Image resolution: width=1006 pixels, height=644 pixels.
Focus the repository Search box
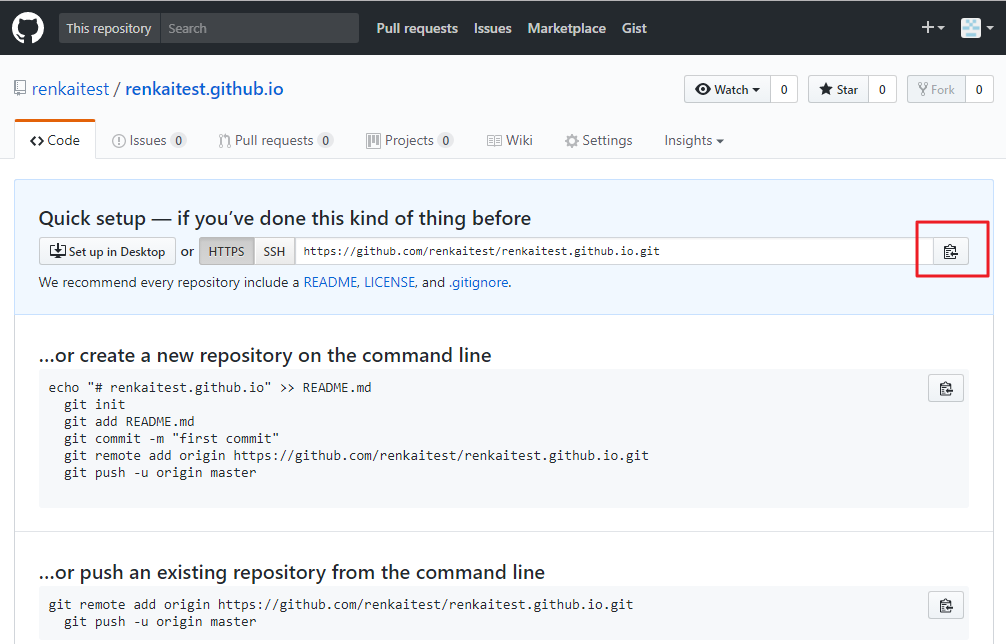coord(259,28)
